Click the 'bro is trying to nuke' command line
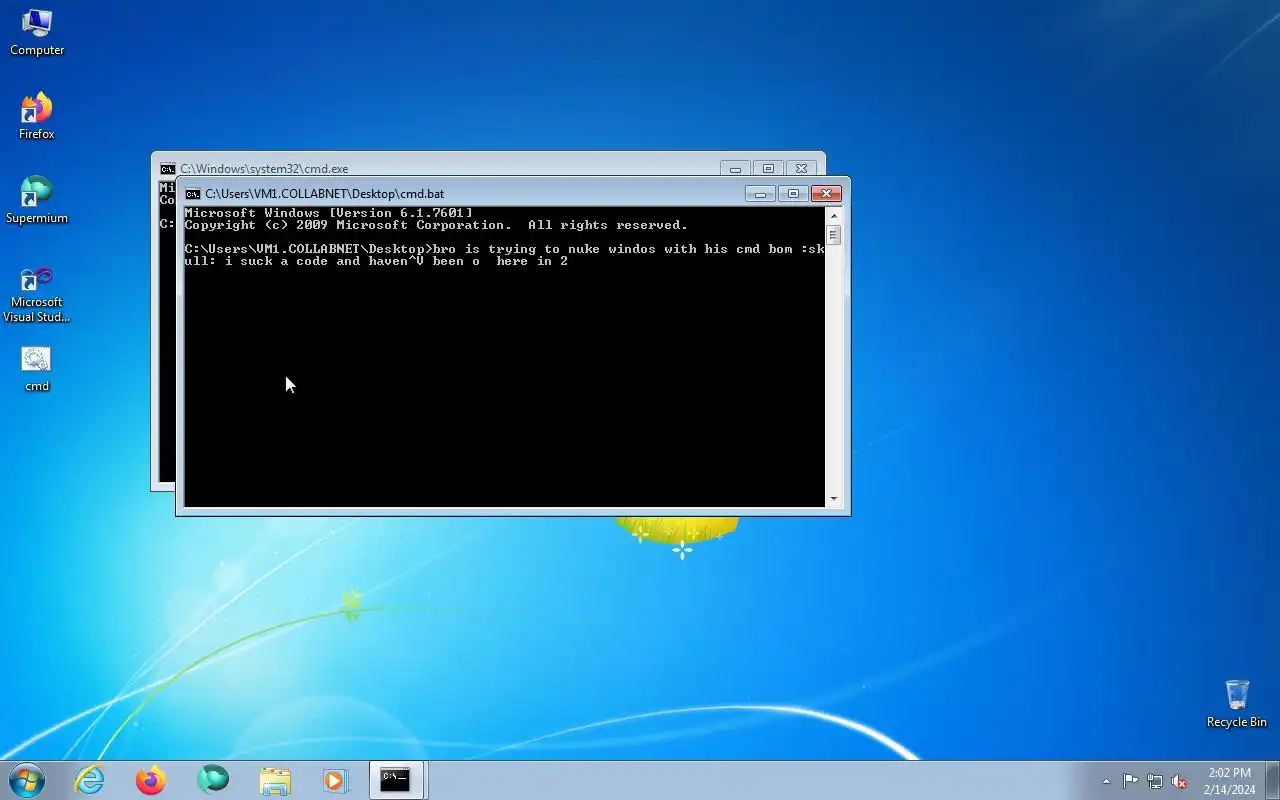1280x800 pixels. click(x=505, y=255)
